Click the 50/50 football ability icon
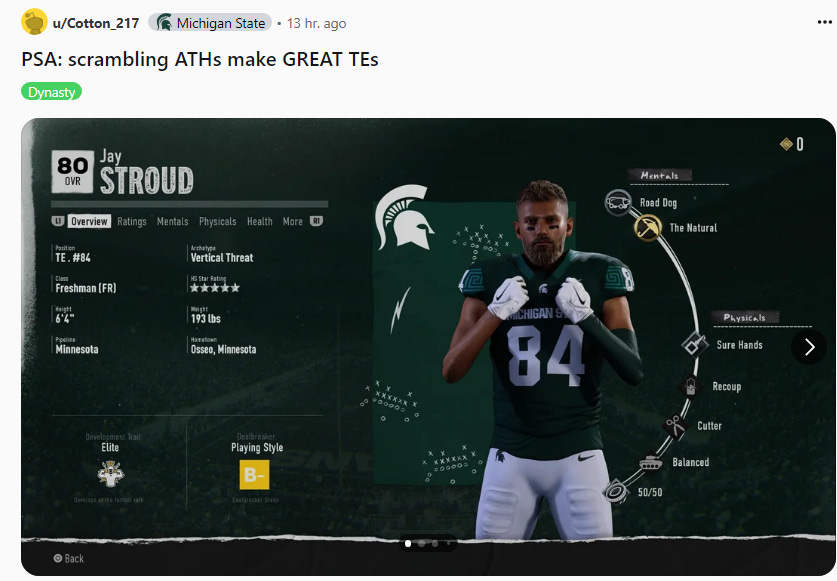Screen dimensions: 837x581 (616, 491)
